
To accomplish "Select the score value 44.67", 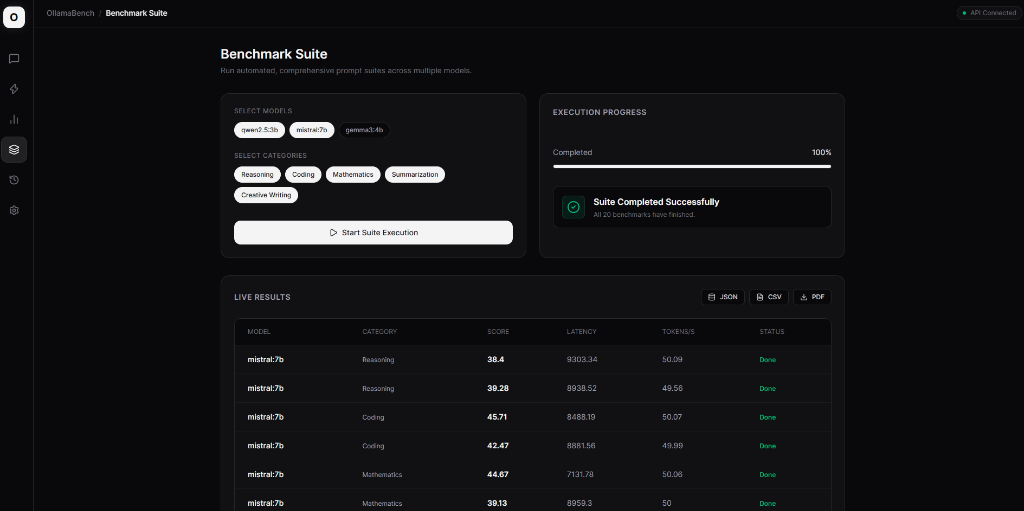I will 498,474.
